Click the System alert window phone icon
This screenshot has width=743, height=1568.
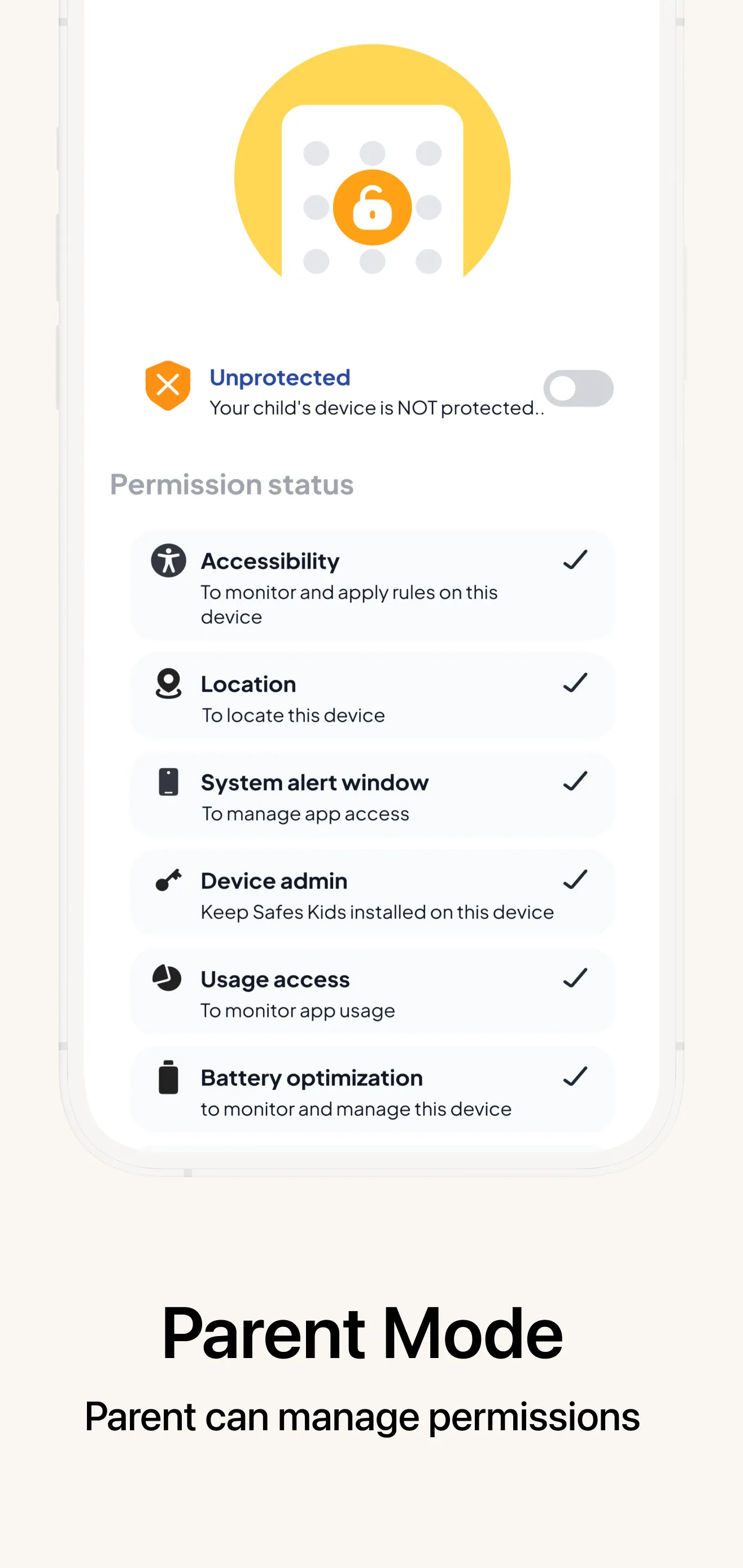pos(169,782)
